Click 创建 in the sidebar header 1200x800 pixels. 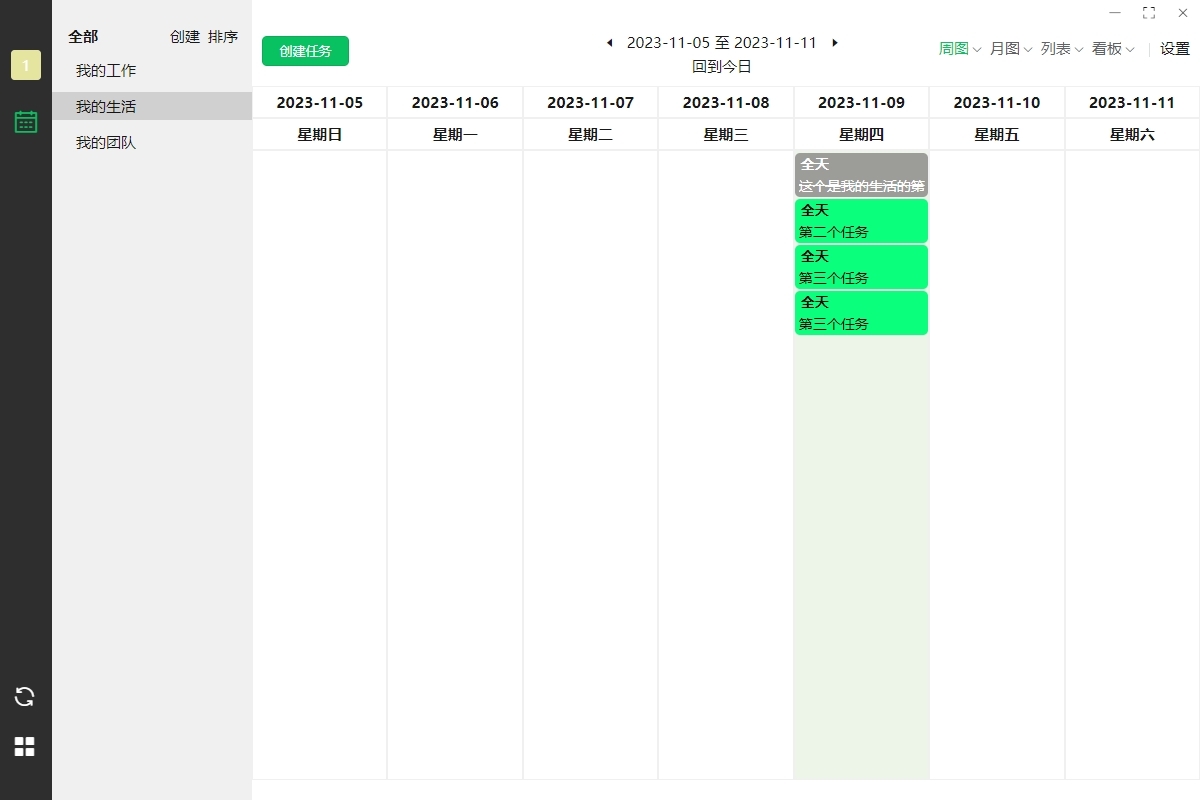(x=185, y=37)
